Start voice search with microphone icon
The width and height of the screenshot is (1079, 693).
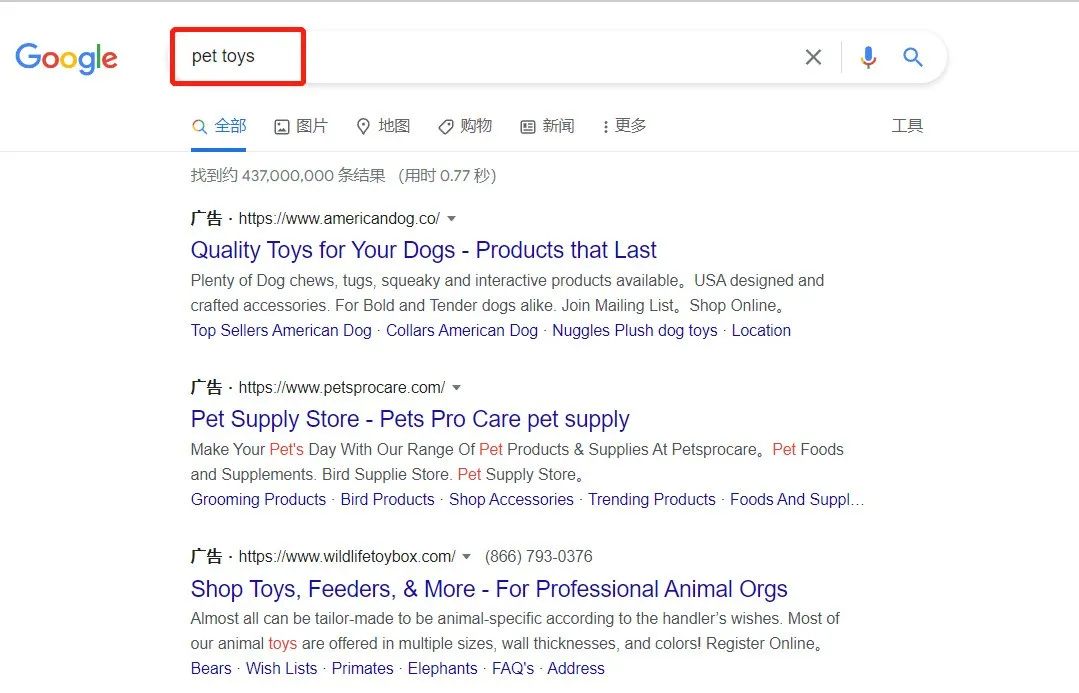(x=868, y=58)
